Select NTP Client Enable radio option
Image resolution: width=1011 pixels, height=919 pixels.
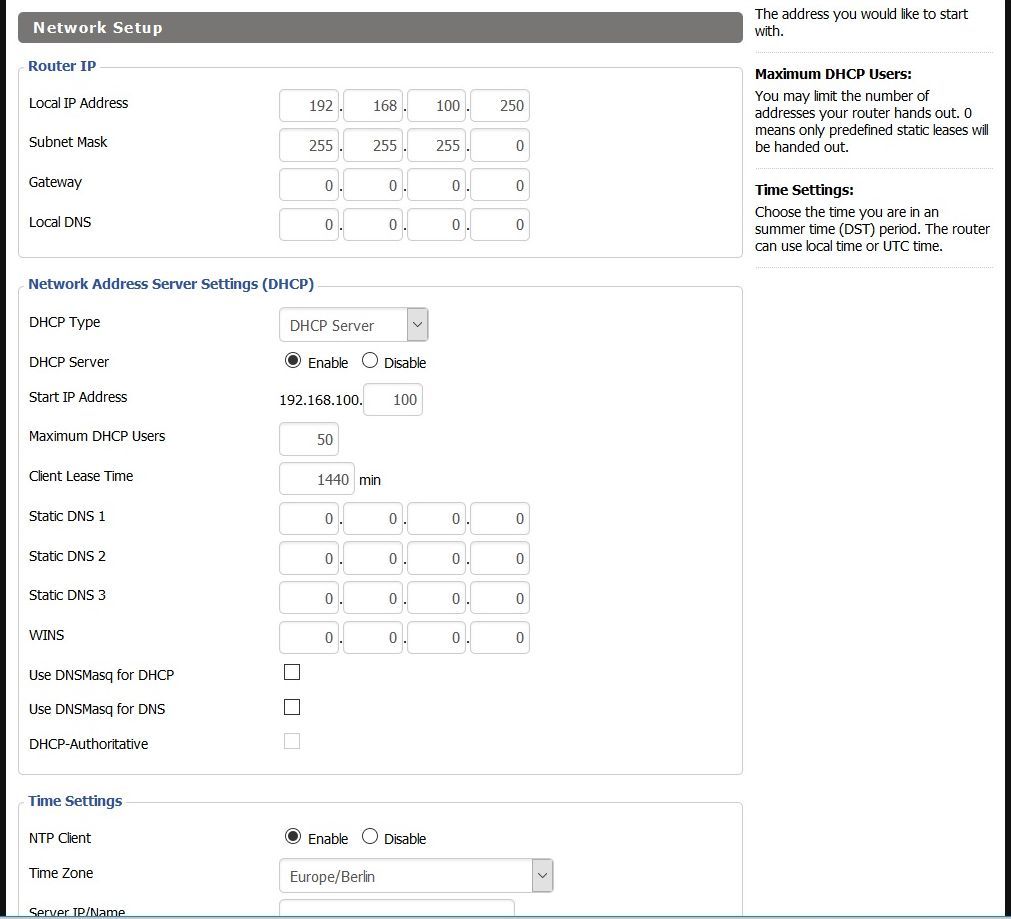(293, 836)
